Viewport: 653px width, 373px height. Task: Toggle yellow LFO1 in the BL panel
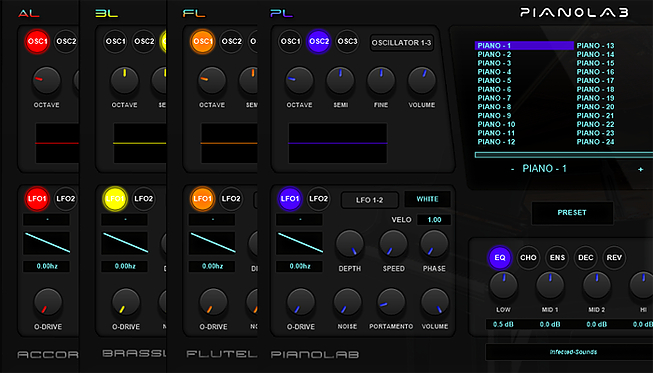tap(115, 199)
